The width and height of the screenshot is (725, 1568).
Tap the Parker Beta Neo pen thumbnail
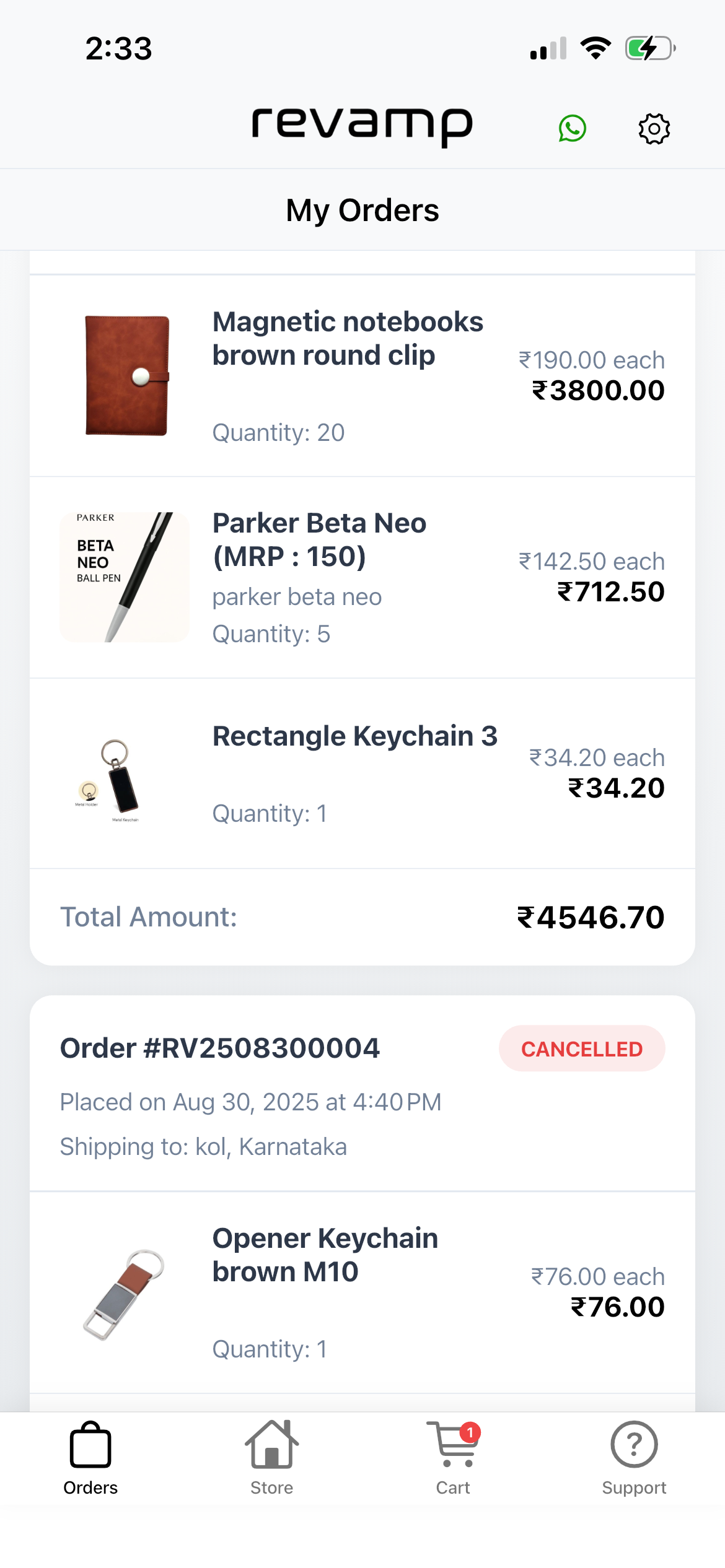125,577
